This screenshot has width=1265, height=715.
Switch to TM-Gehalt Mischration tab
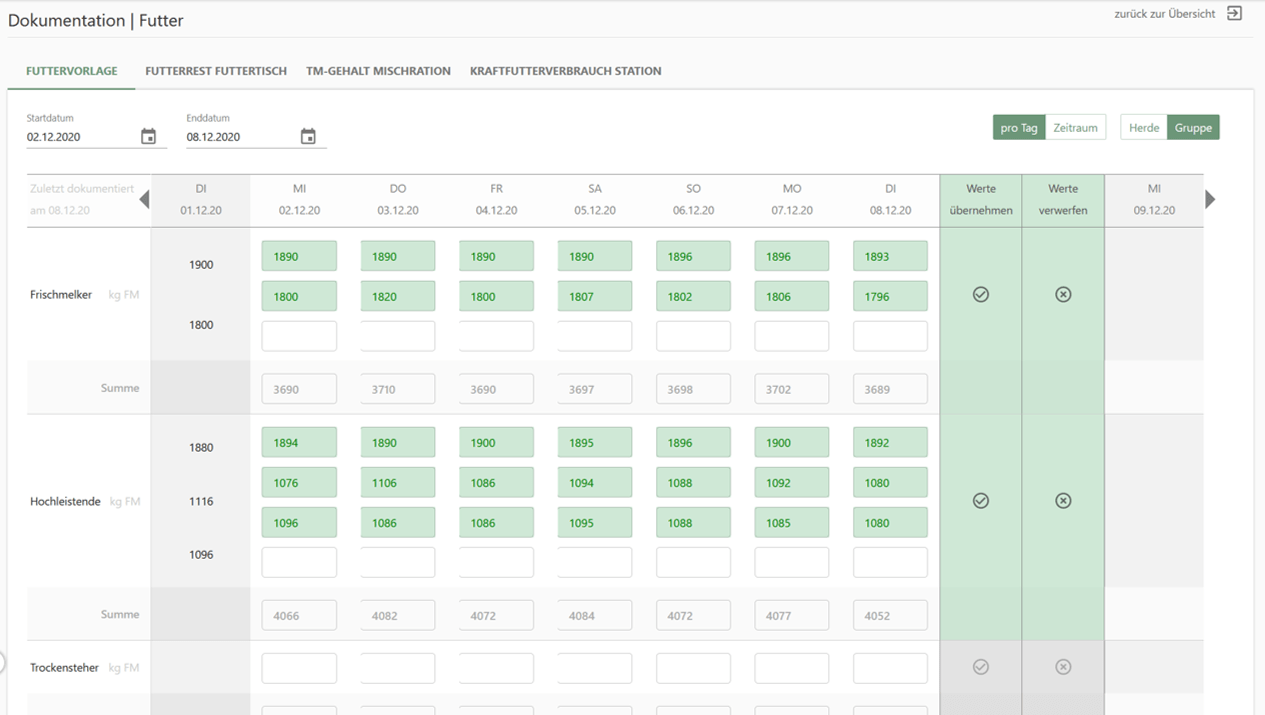point(378,71)
